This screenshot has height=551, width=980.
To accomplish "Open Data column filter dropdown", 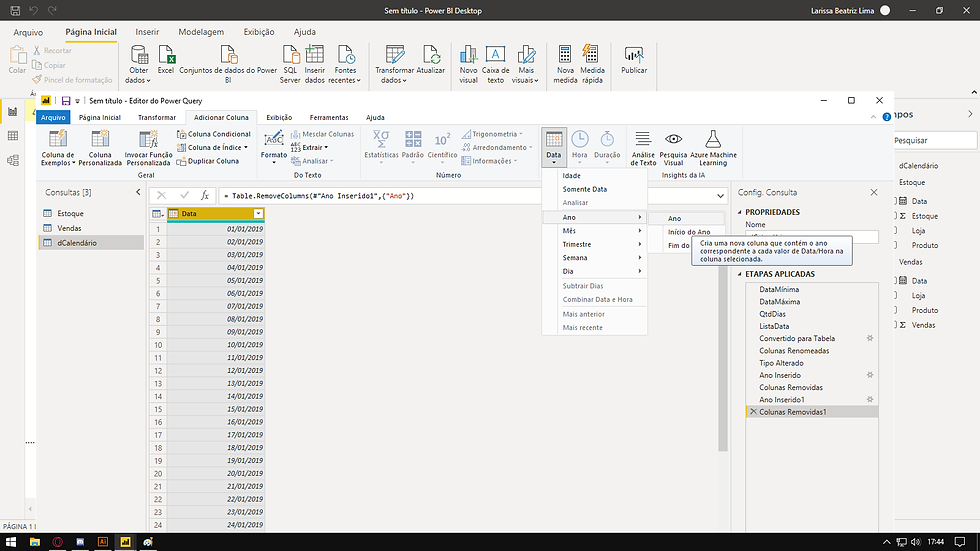I will pos(258,214).
